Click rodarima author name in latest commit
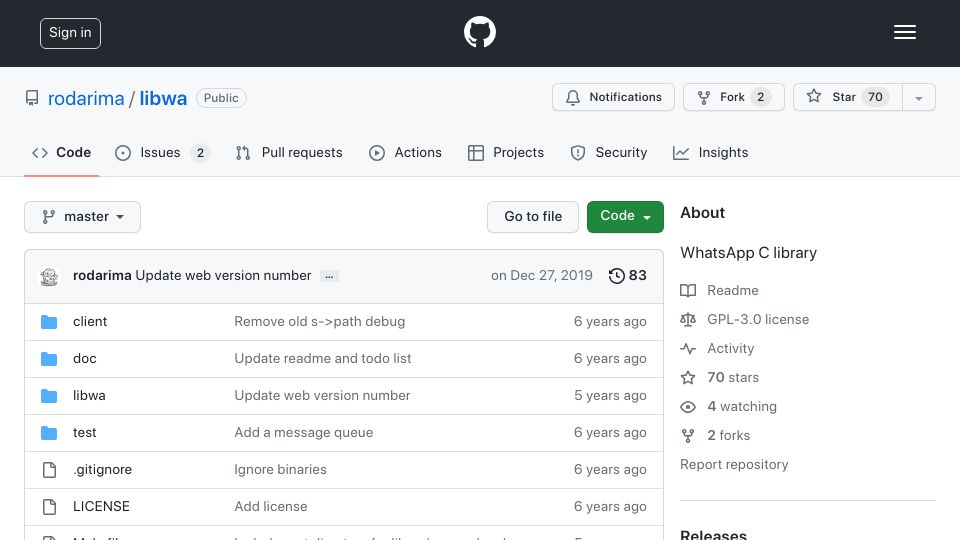 [102, 276]
